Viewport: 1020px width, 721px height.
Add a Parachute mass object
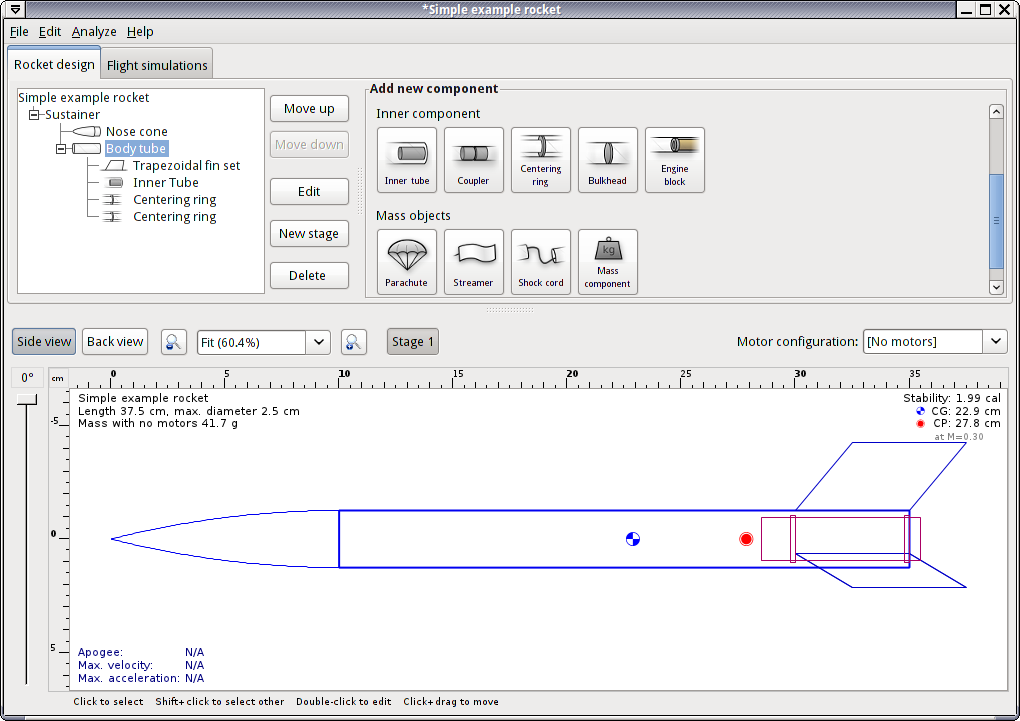407,262
